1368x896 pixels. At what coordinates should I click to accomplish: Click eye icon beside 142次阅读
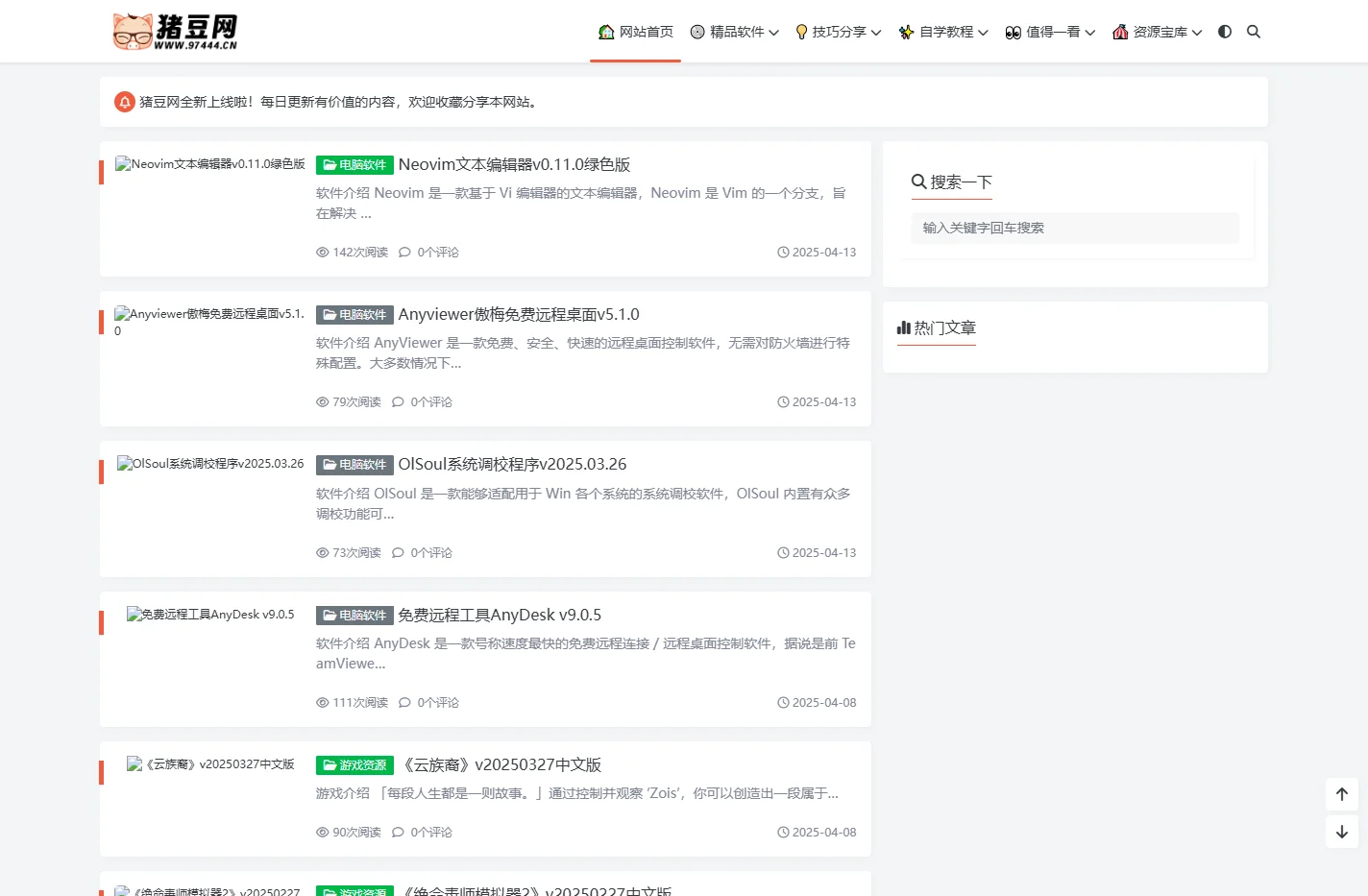coord(323,253)
